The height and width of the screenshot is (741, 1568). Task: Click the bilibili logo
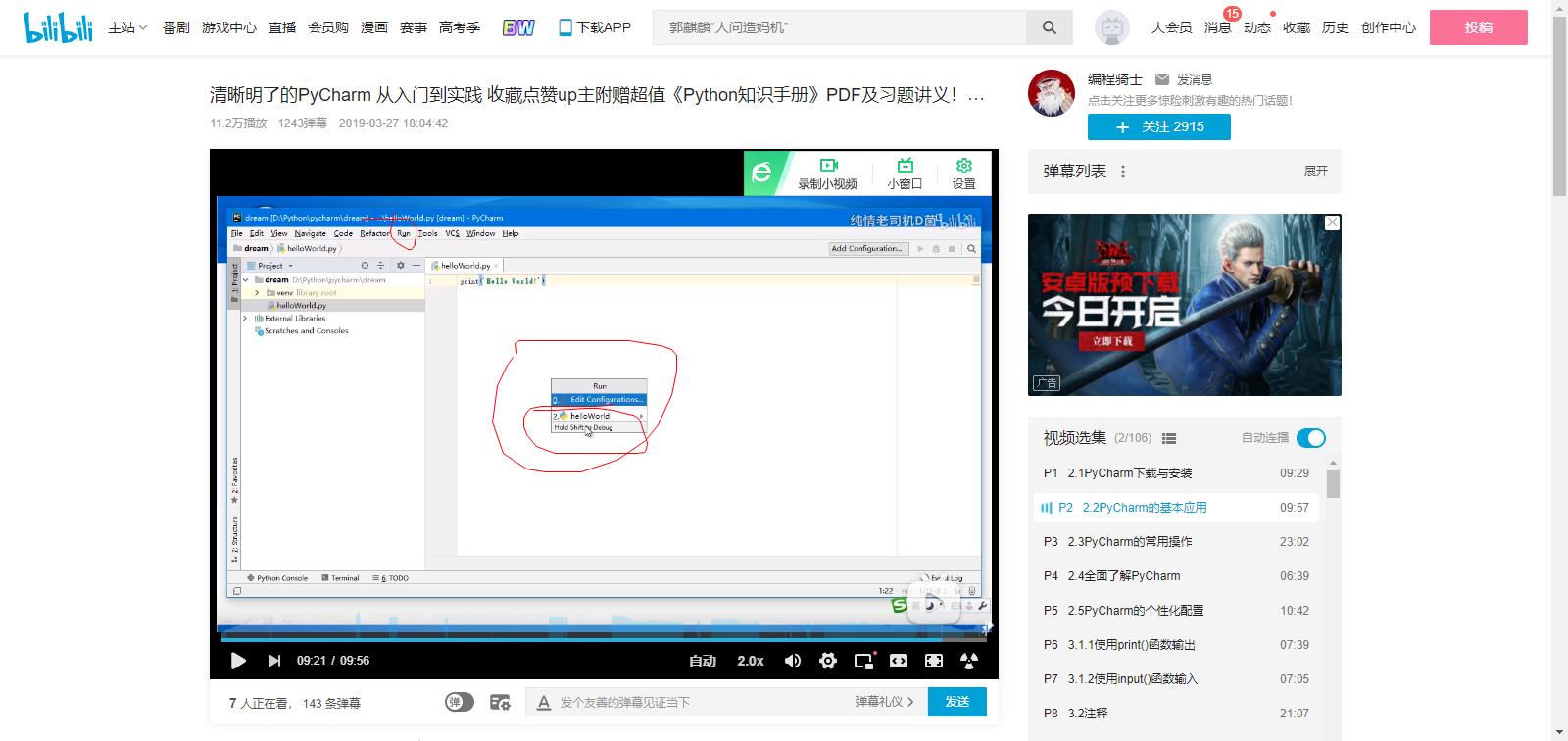click(58, 27)
